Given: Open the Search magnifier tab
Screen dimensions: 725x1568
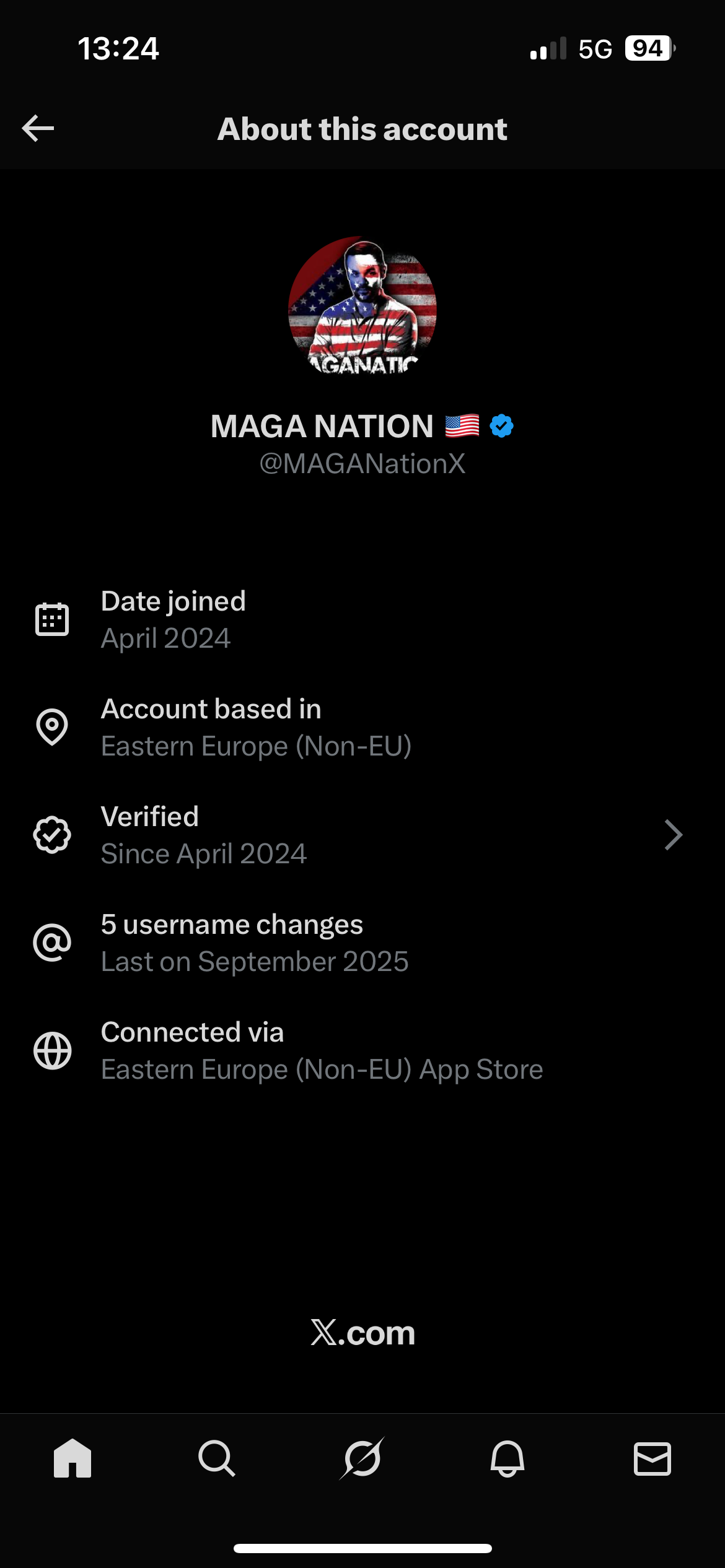Looking at the screenshot, I should click(217, 1458).
